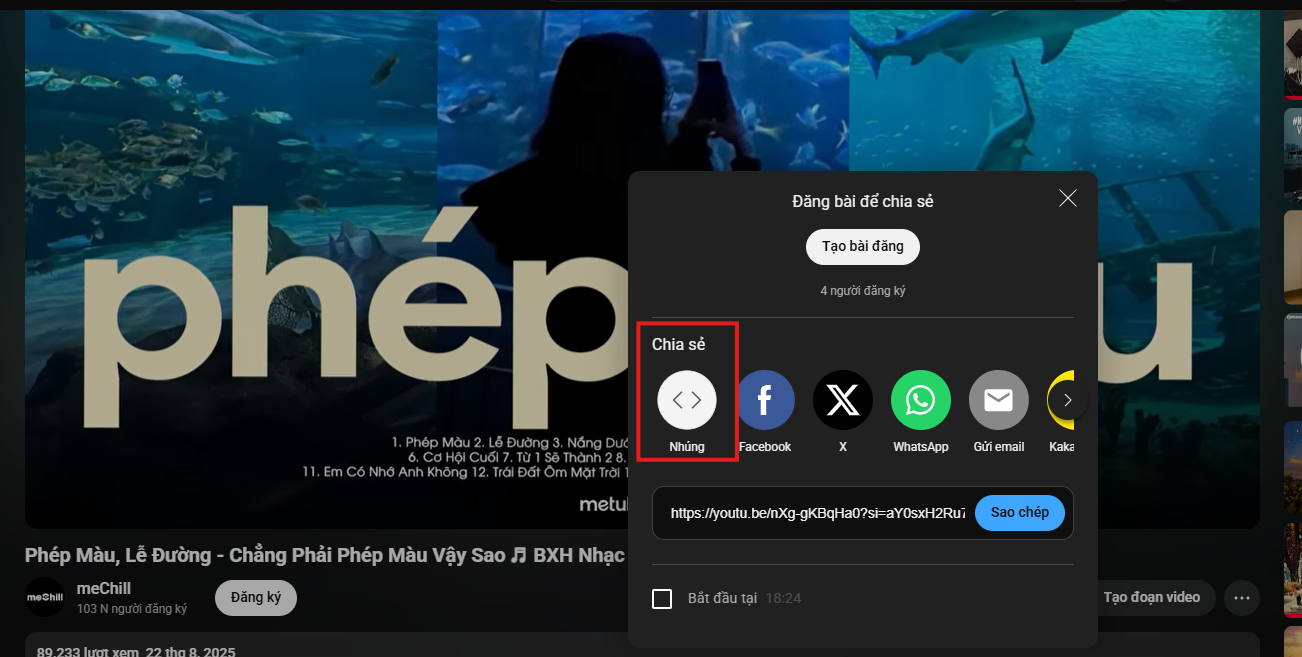Open the meChill channel name link

pyautogui.click(x=104, y=588)
